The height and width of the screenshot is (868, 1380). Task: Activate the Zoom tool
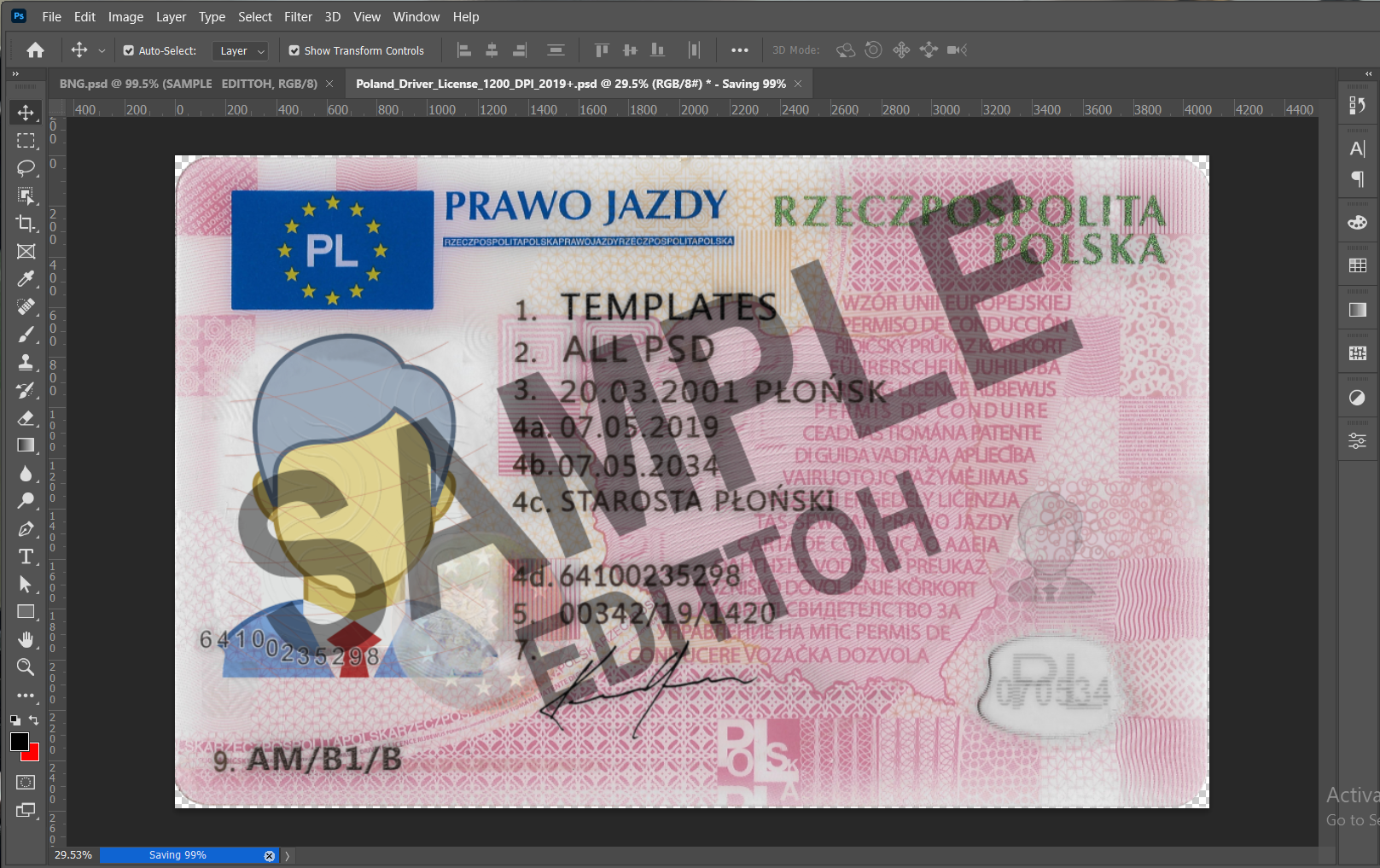26,667
